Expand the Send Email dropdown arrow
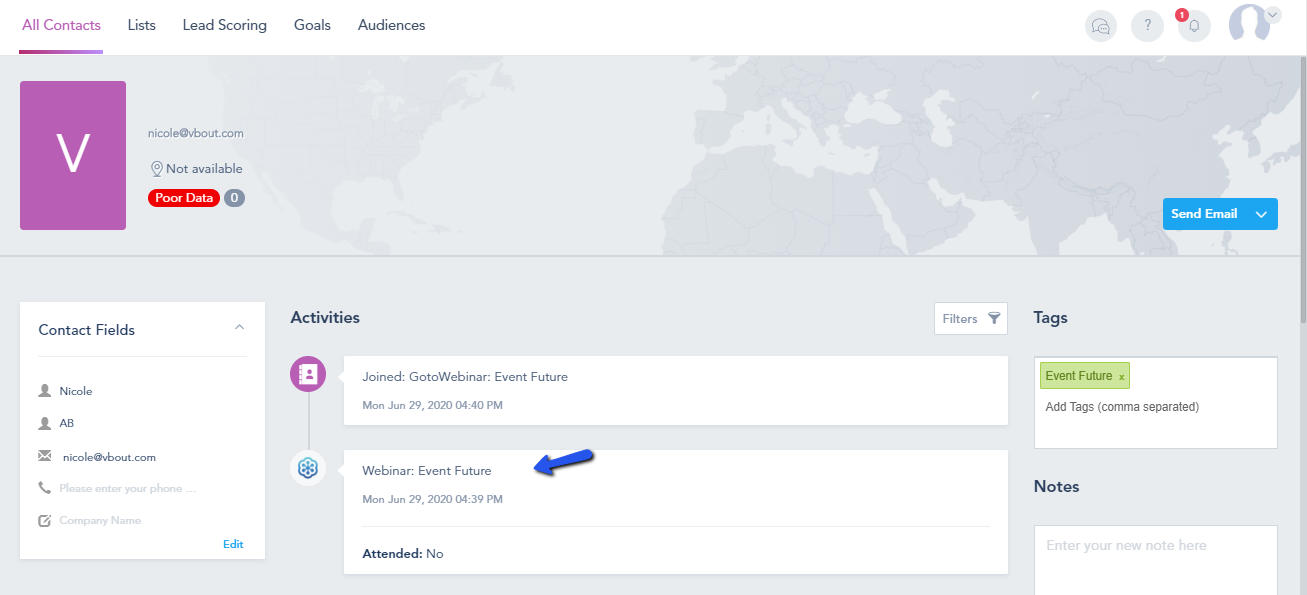Screen dimensions: 1307x595 (x=1262, y=214)
